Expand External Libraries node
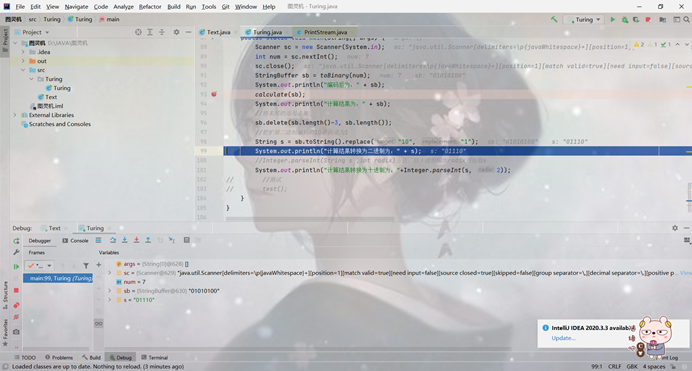 [x=15, y=115]
